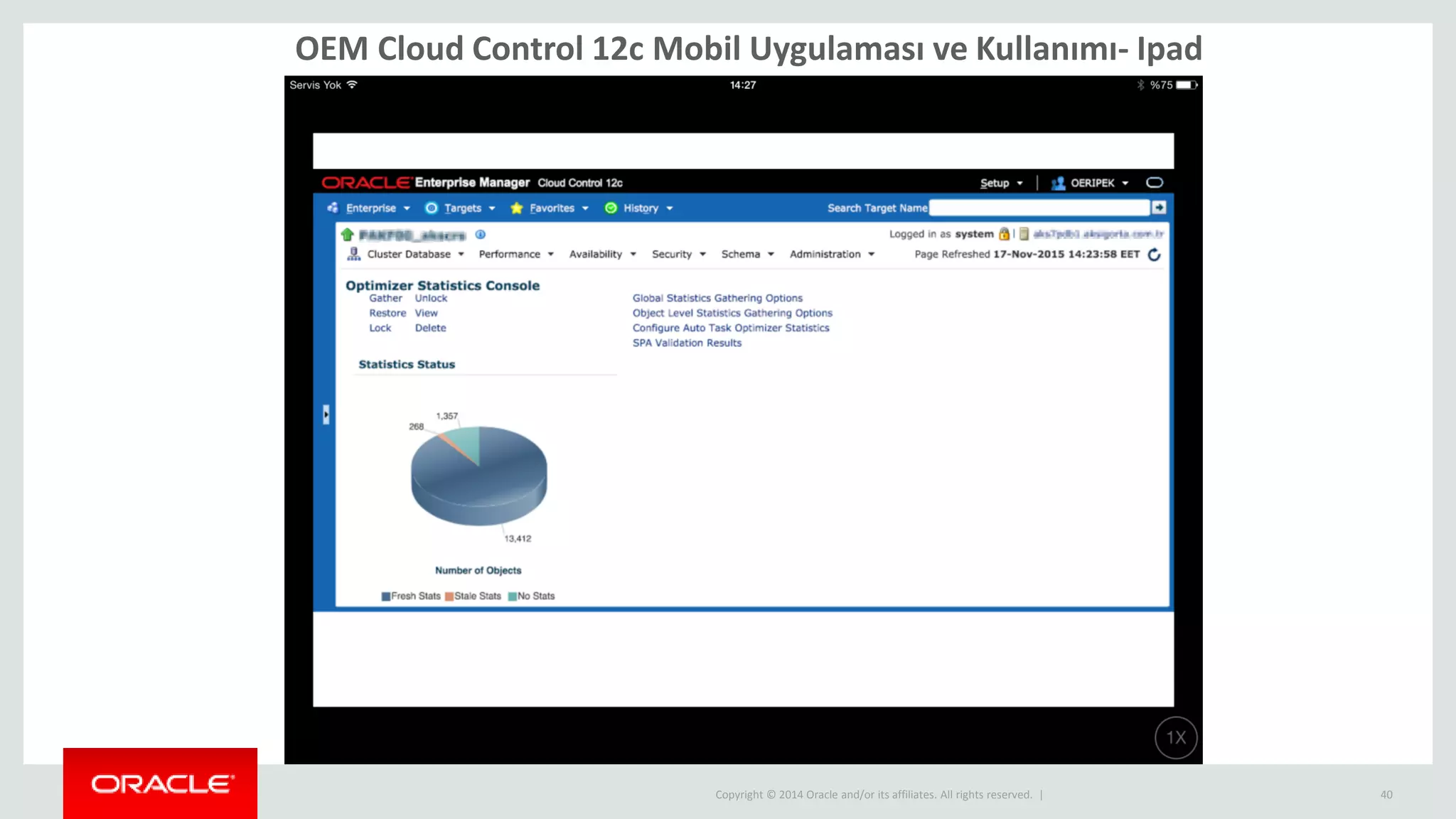The height and width of the screenshot is (819, 1456).
Task: Click the Restore link
Action: 387,313
